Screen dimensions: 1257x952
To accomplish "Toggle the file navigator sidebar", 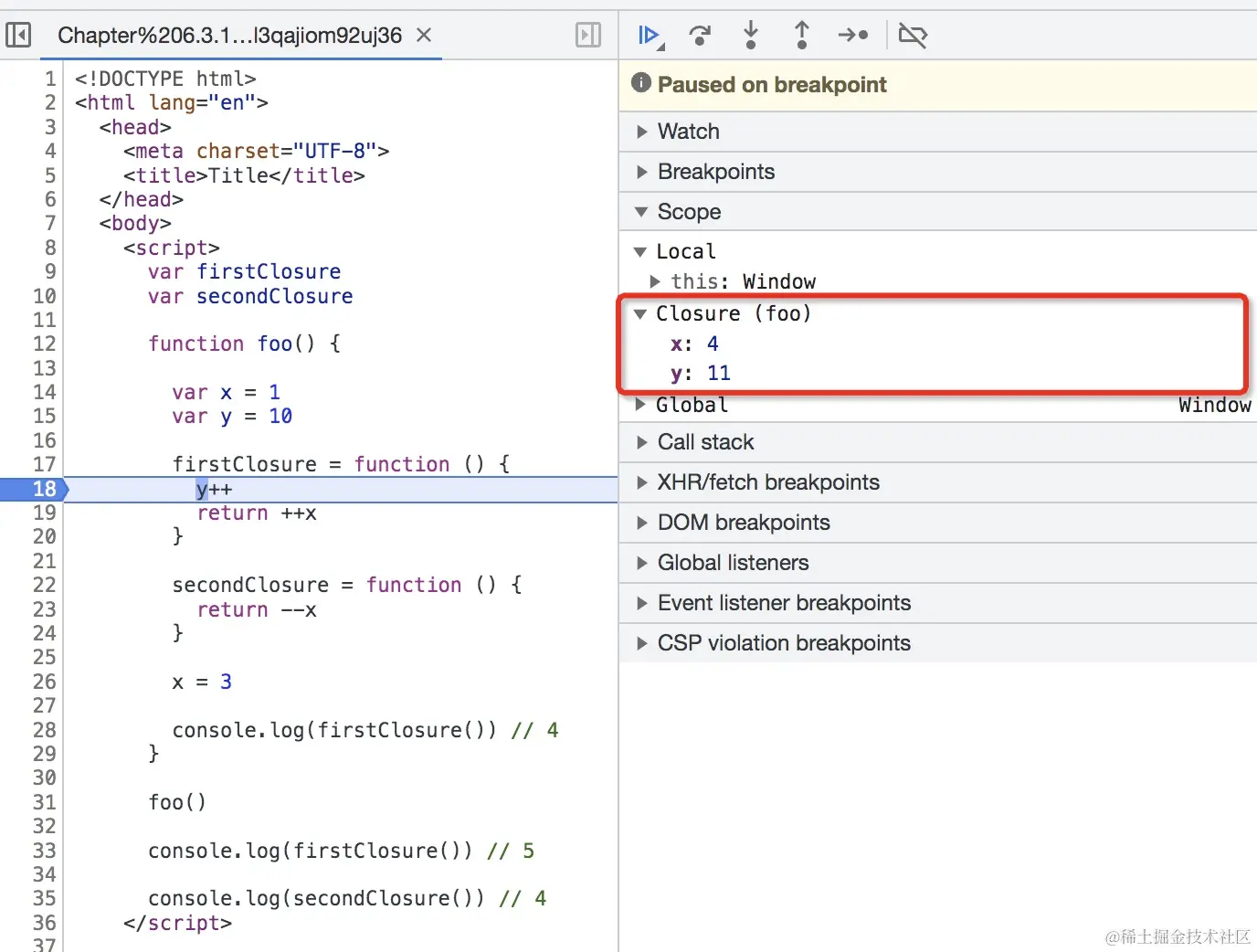I will pyautogui.click(x=18, y=36).
